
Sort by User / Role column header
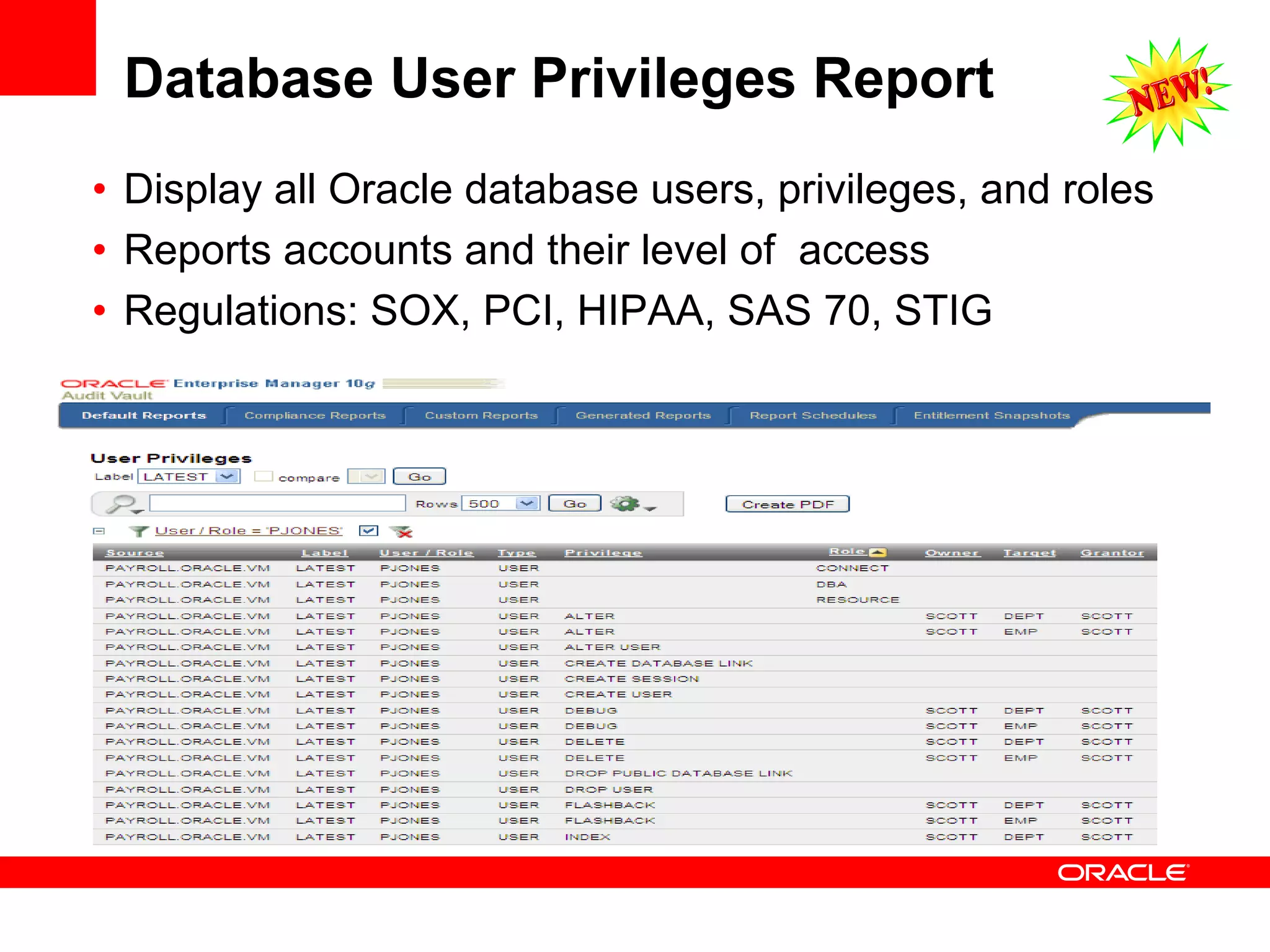pyautogui.click(x=427, y=552)
